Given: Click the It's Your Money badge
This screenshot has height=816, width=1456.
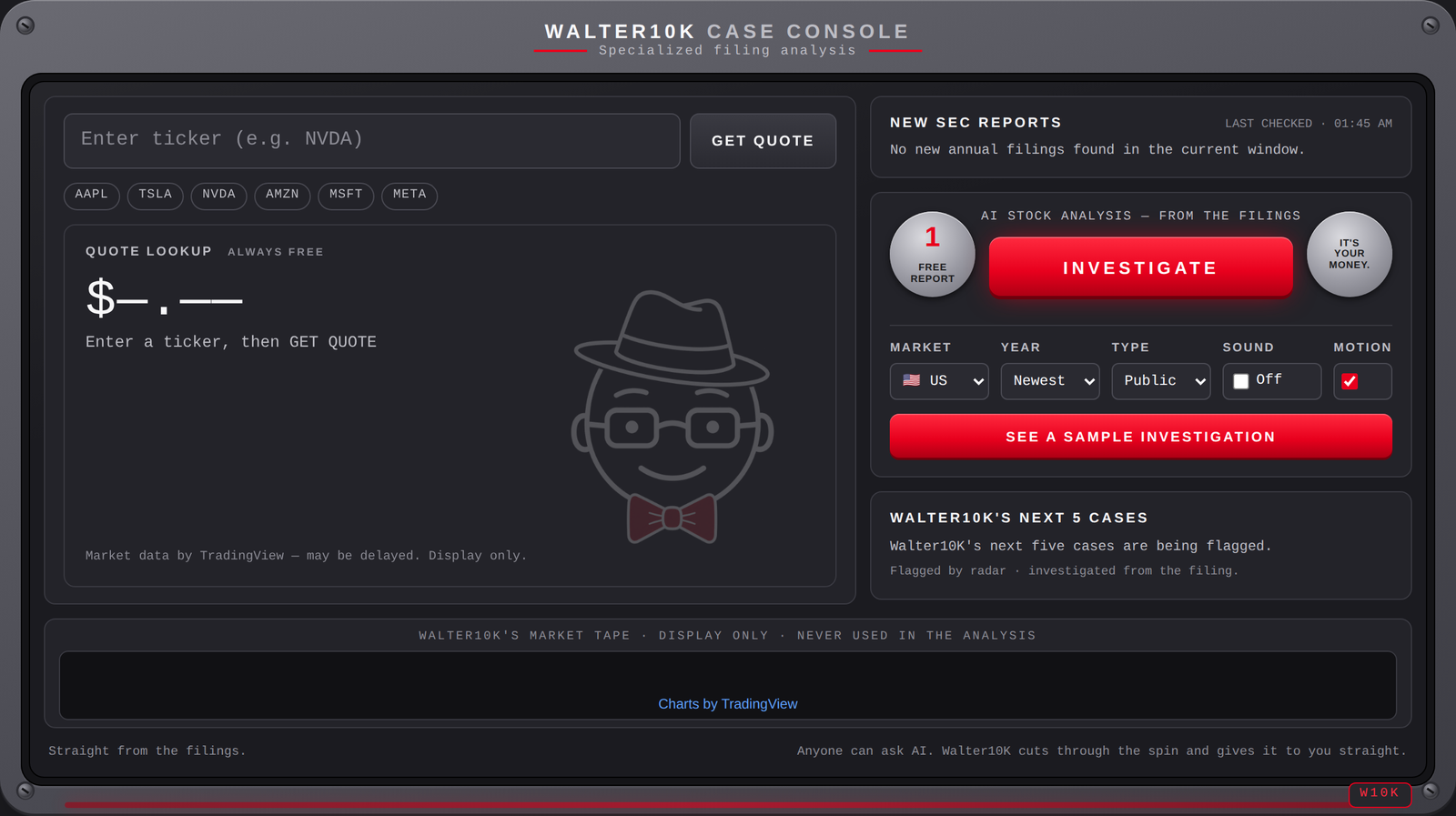Looking at the screenshot, I should point(1350,255).
